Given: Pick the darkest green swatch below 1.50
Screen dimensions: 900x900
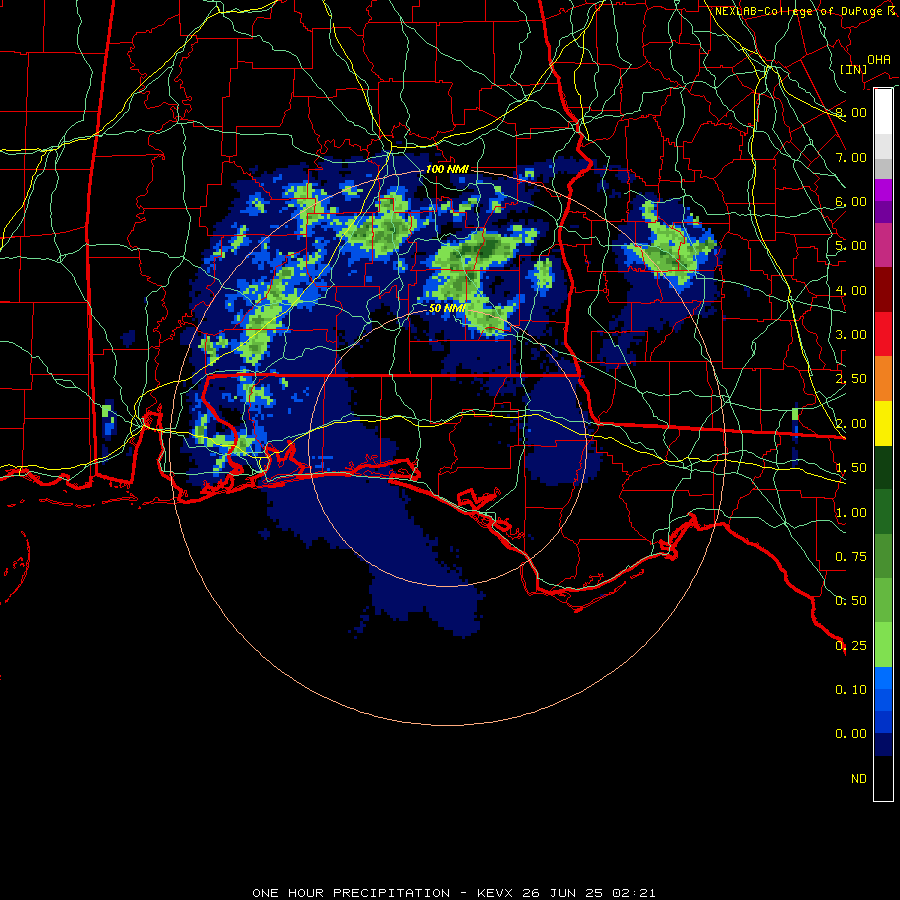Looking at the screenshot, I should (883, 468).
